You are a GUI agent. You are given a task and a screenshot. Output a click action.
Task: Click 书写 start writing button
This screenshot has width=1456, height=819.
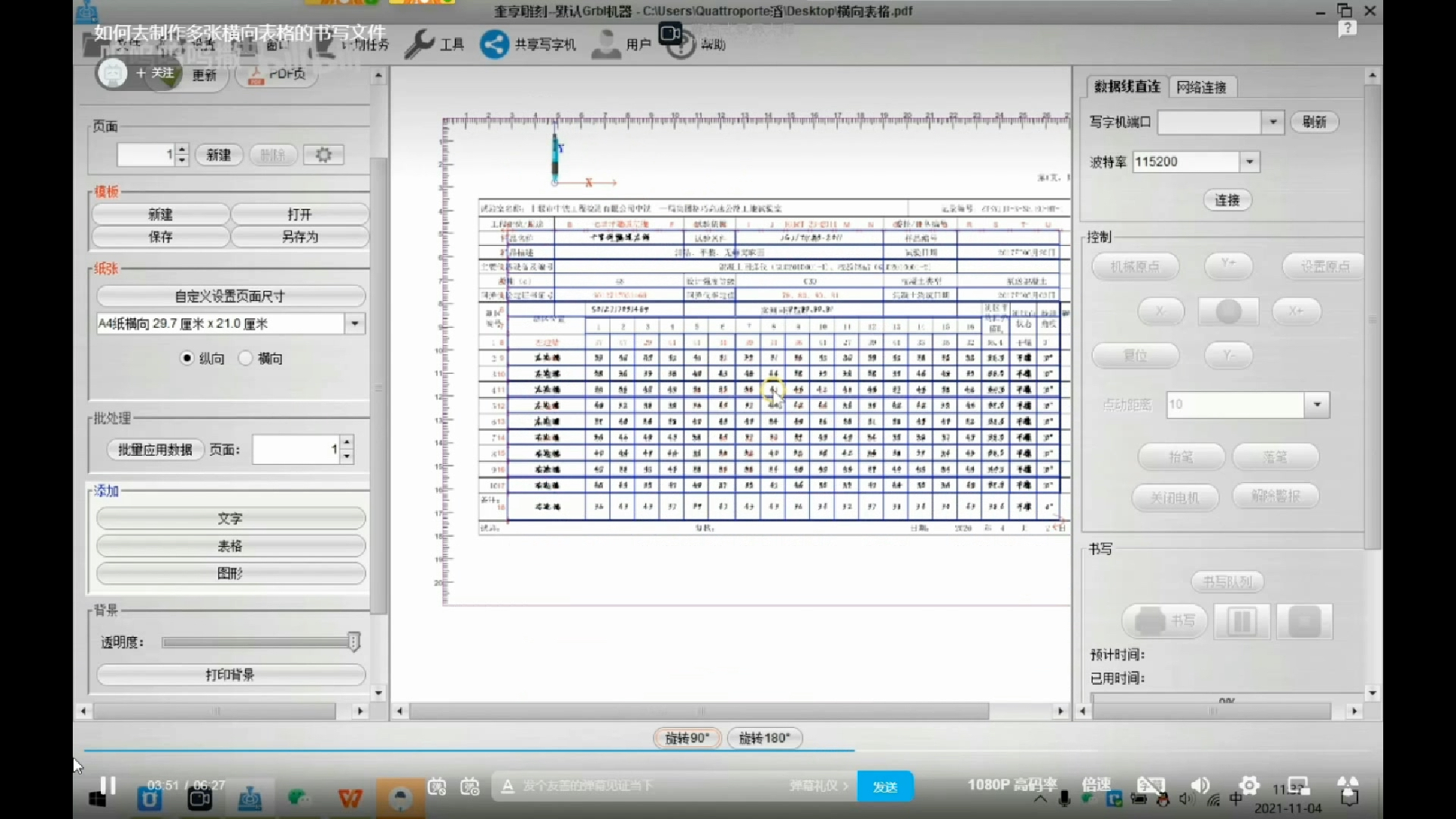pos(1164,621)
